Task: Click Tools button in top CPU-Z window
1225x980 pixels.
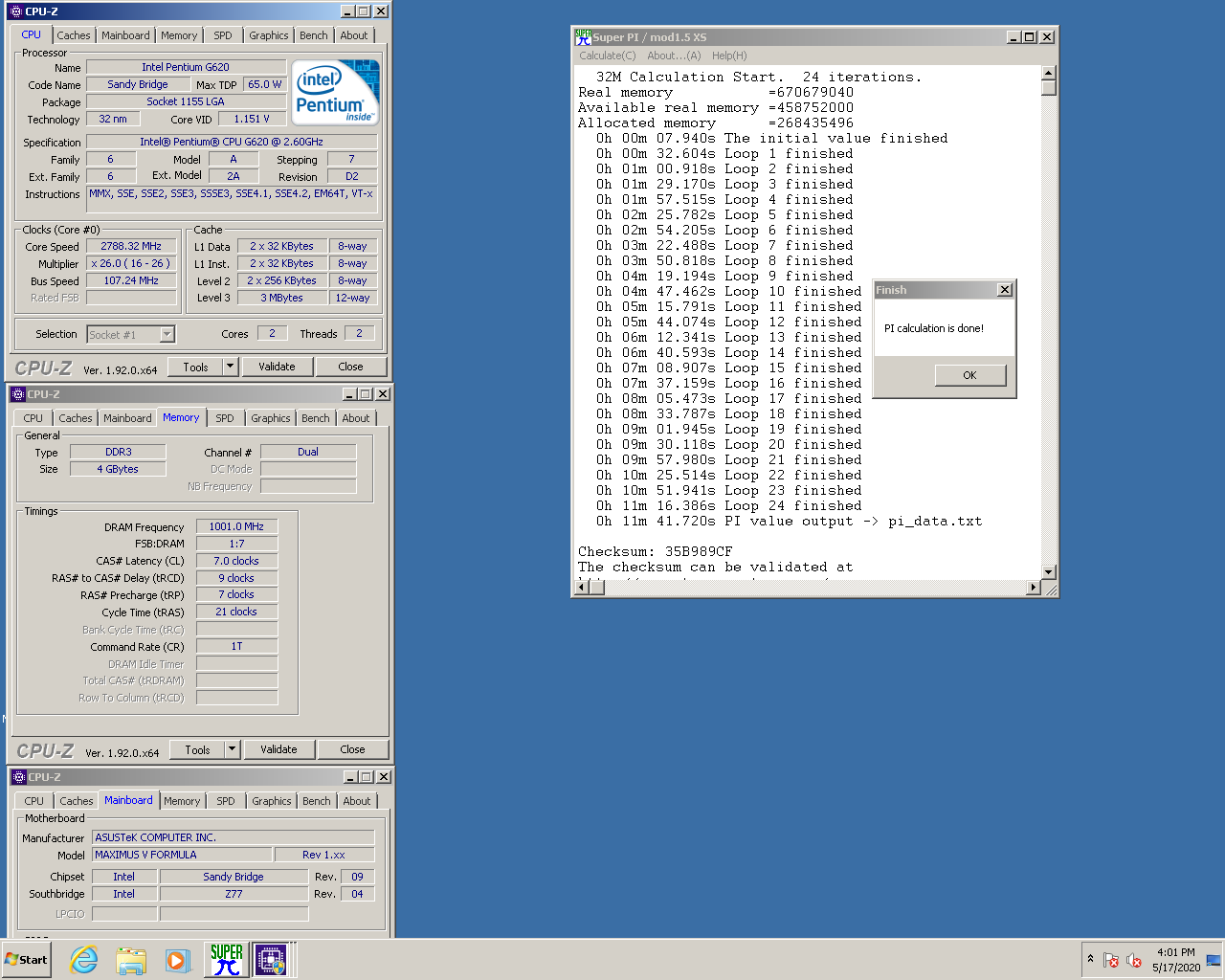Action: [196, 367]
